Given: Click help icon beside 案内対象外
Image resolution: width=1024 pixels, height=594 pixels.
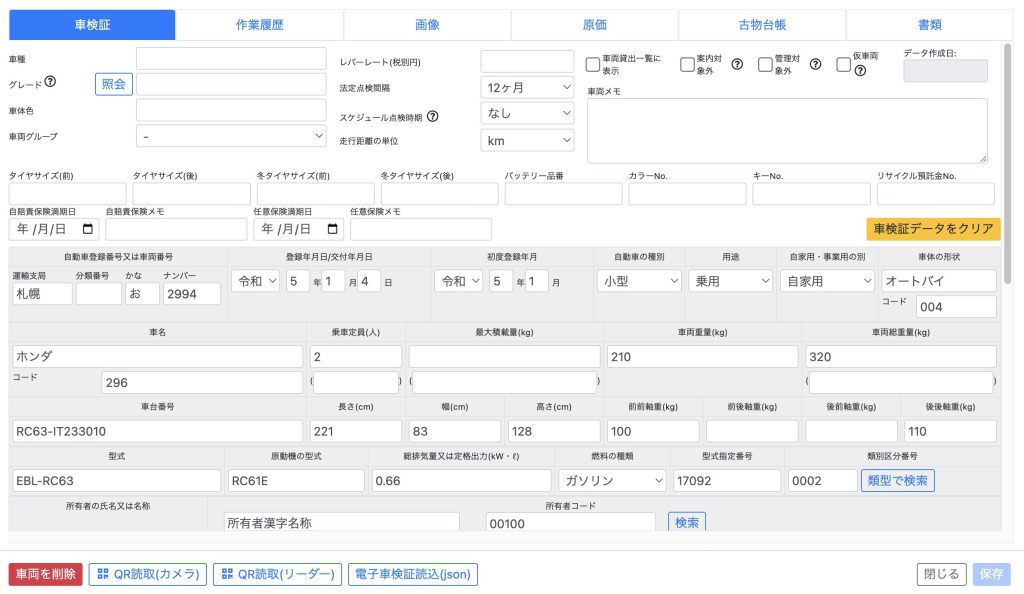Looking at the screenshot, I should coord(737,65).
